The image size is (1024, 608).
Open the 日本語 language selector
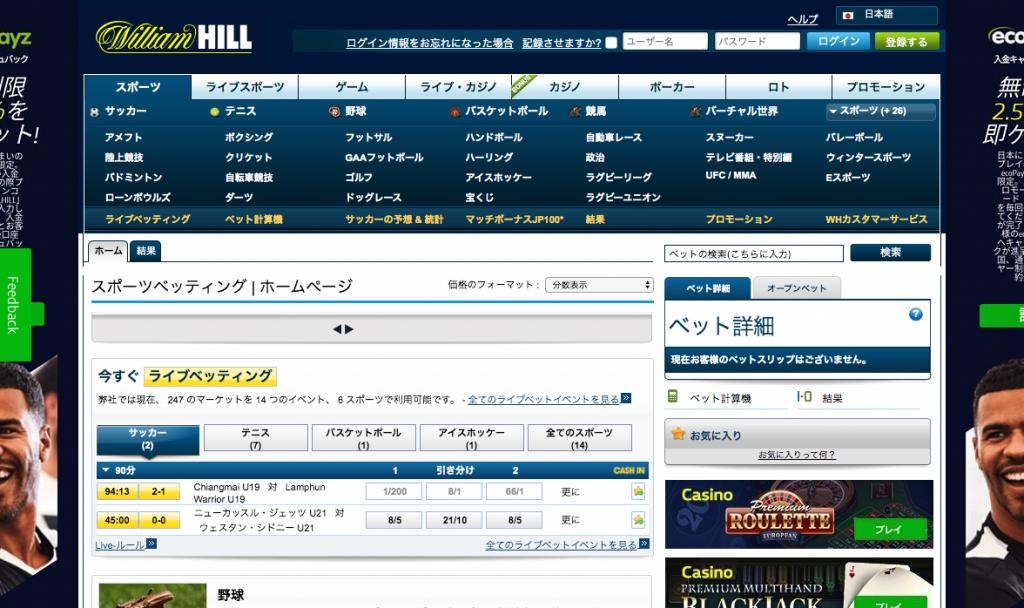tap(887, 15)
